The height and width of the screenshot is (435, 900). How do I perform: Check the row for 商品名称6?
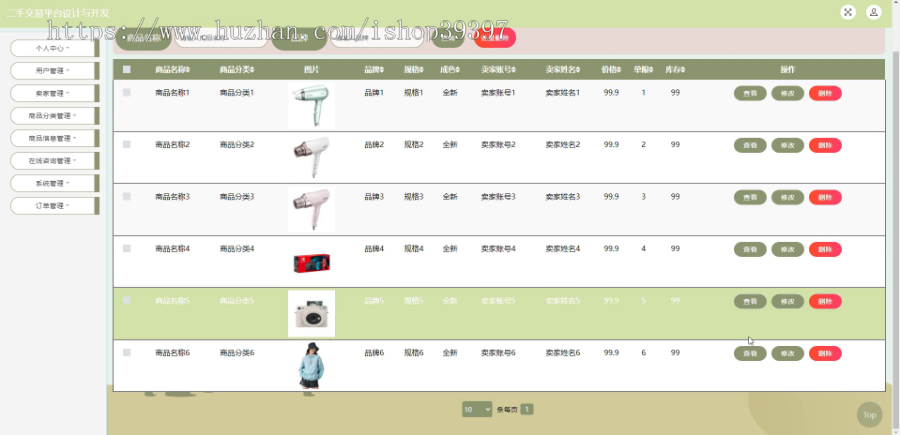point(127,352)
